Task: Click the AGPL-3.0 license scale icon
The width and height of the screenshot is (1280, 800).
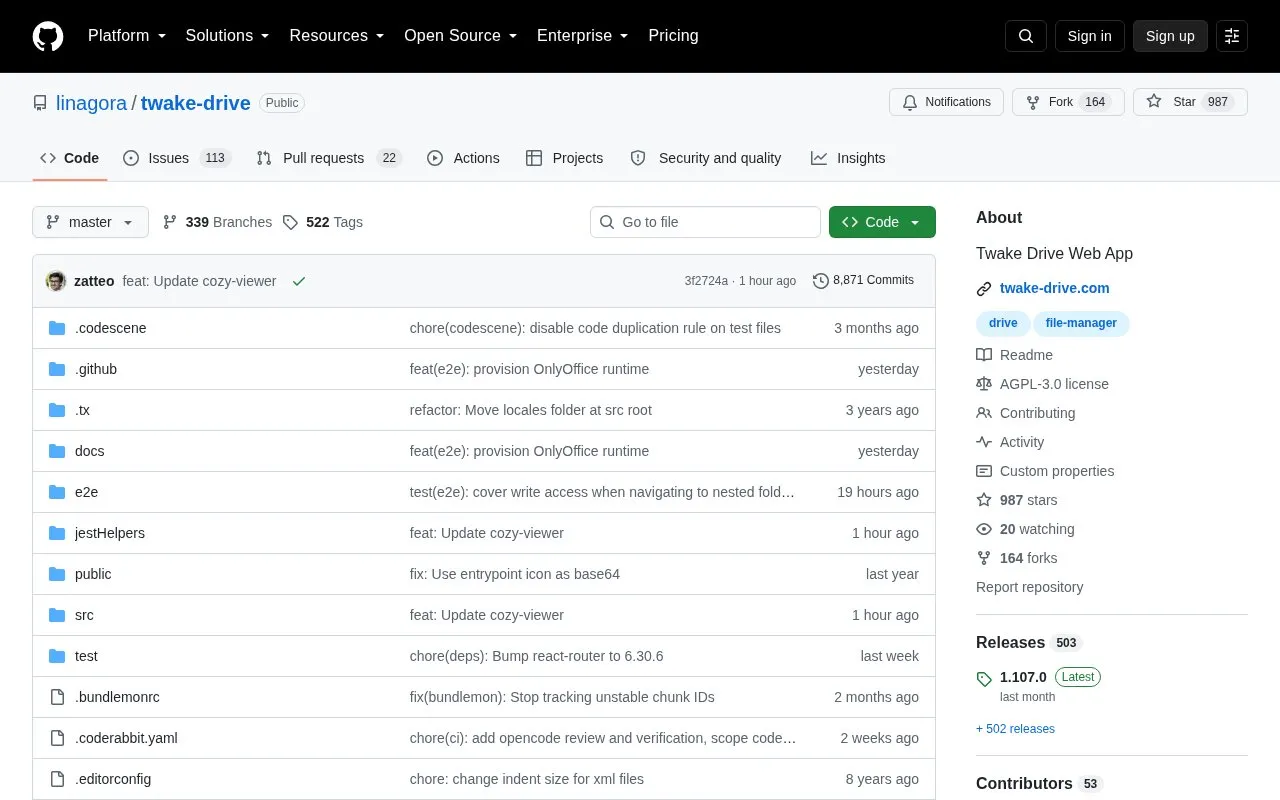Action: tap(984, 384)
